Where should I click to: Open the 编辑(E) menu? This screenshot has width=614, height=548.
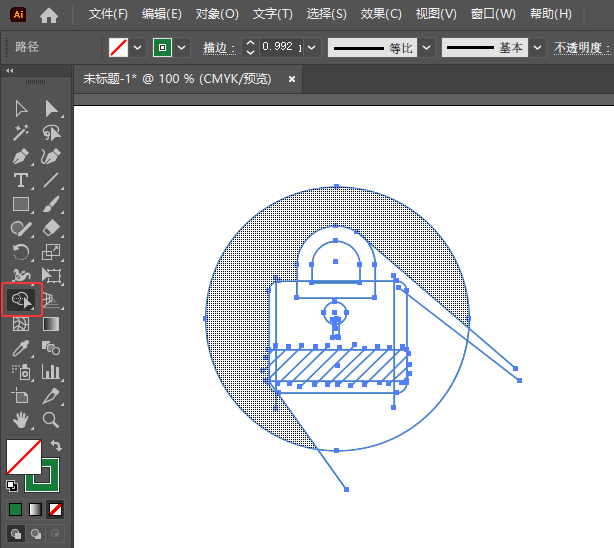[x=162, y=14]
